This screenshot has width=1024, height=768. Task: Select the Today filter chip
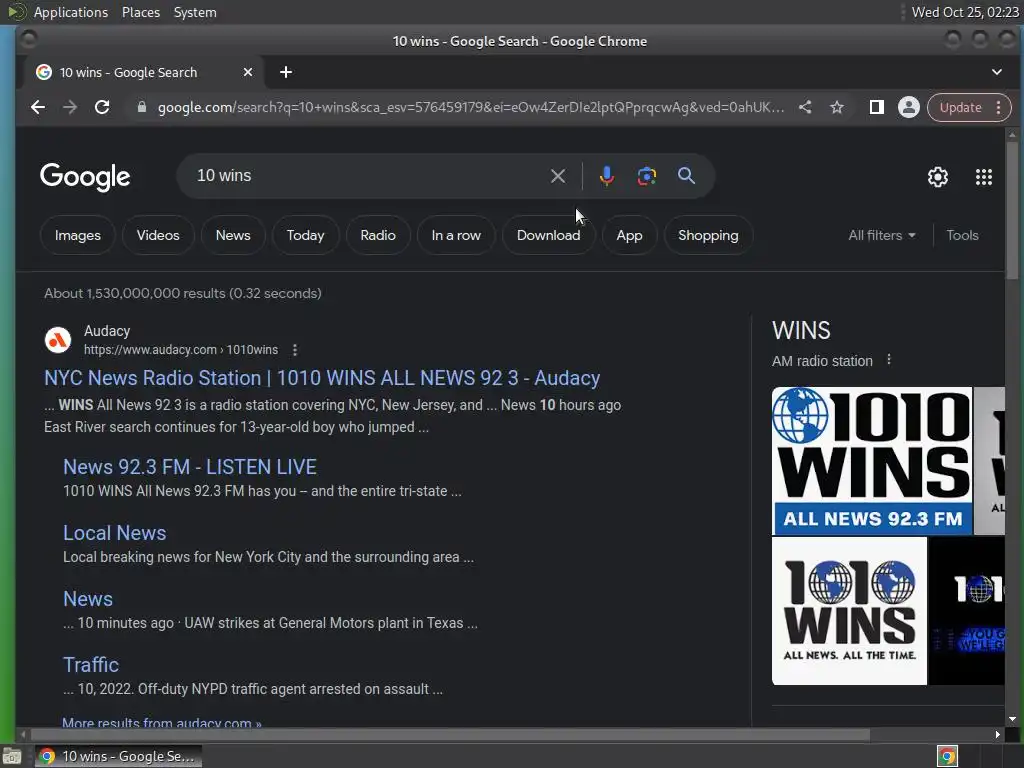pyautogui.click(x=305, y=235)
